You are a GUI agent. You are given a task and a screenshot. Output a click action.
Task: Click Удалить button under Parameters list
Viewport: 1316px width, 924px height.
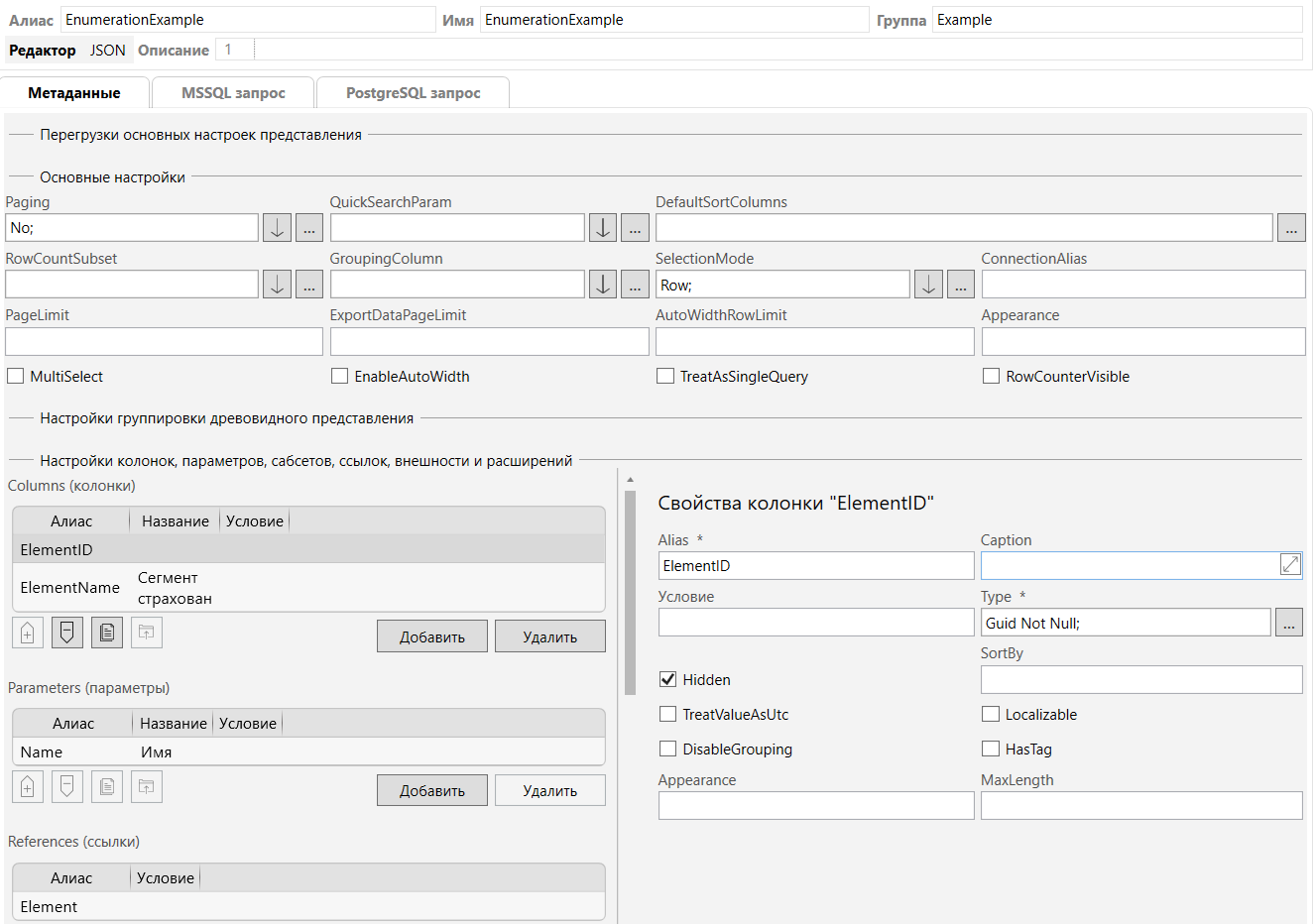[x=549, y=791]
